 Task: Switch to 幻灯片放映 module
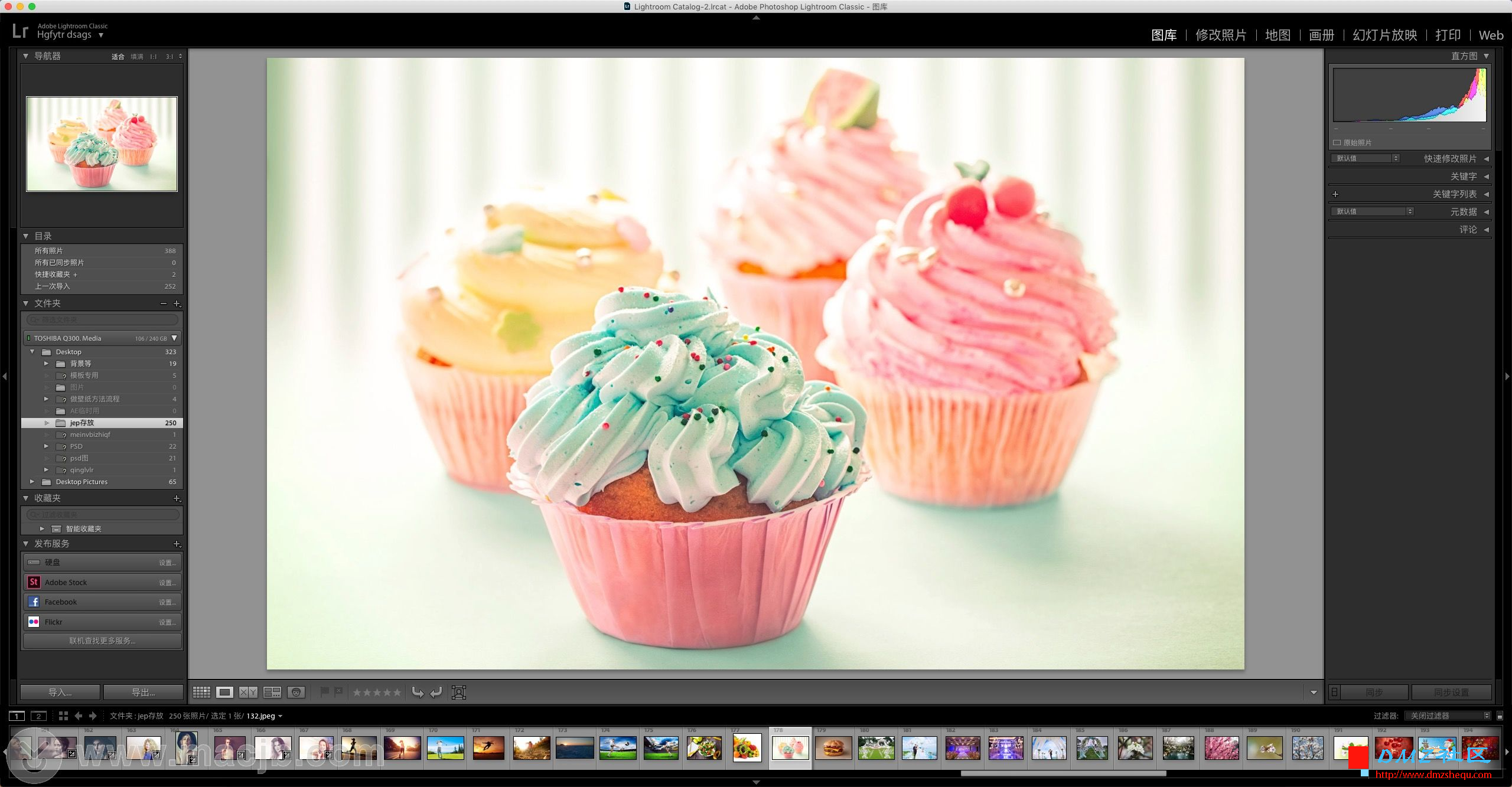point(1385,35)
